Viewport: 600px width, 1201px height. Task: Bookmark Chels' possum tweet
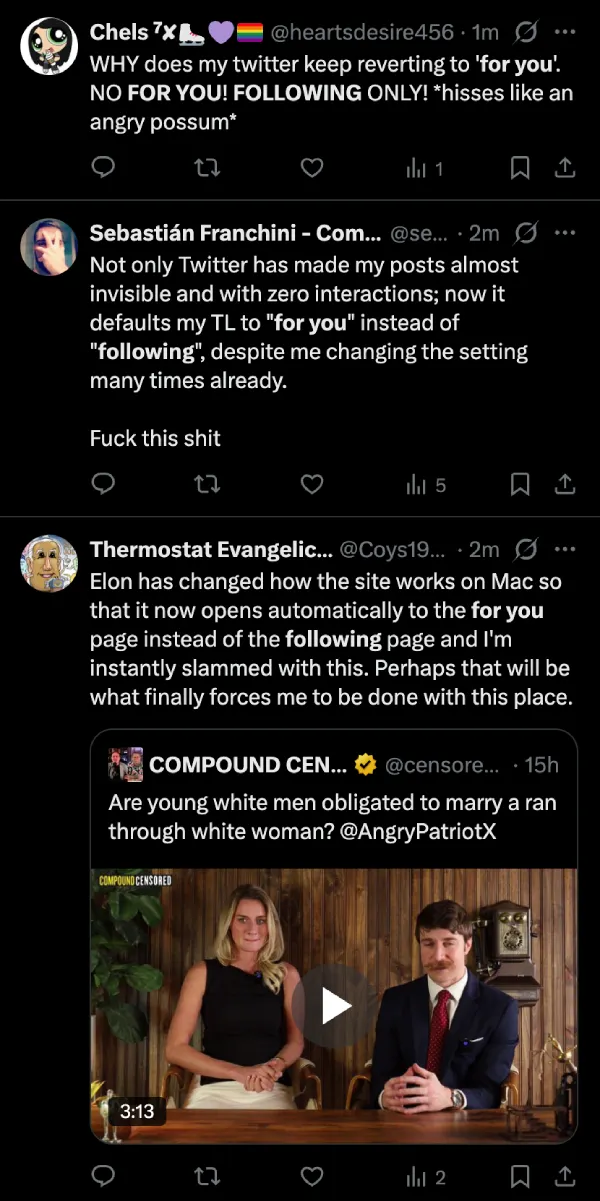coord(520,168)
